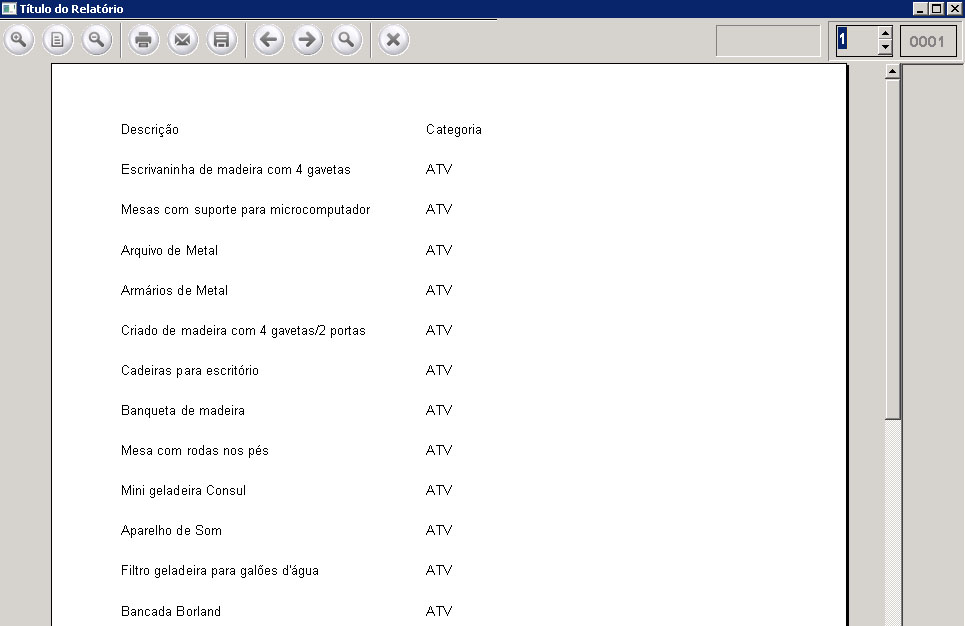Click the vertical scrollbar up arrow
Screen dimensions: 965x626
click(x=892, y=71)
